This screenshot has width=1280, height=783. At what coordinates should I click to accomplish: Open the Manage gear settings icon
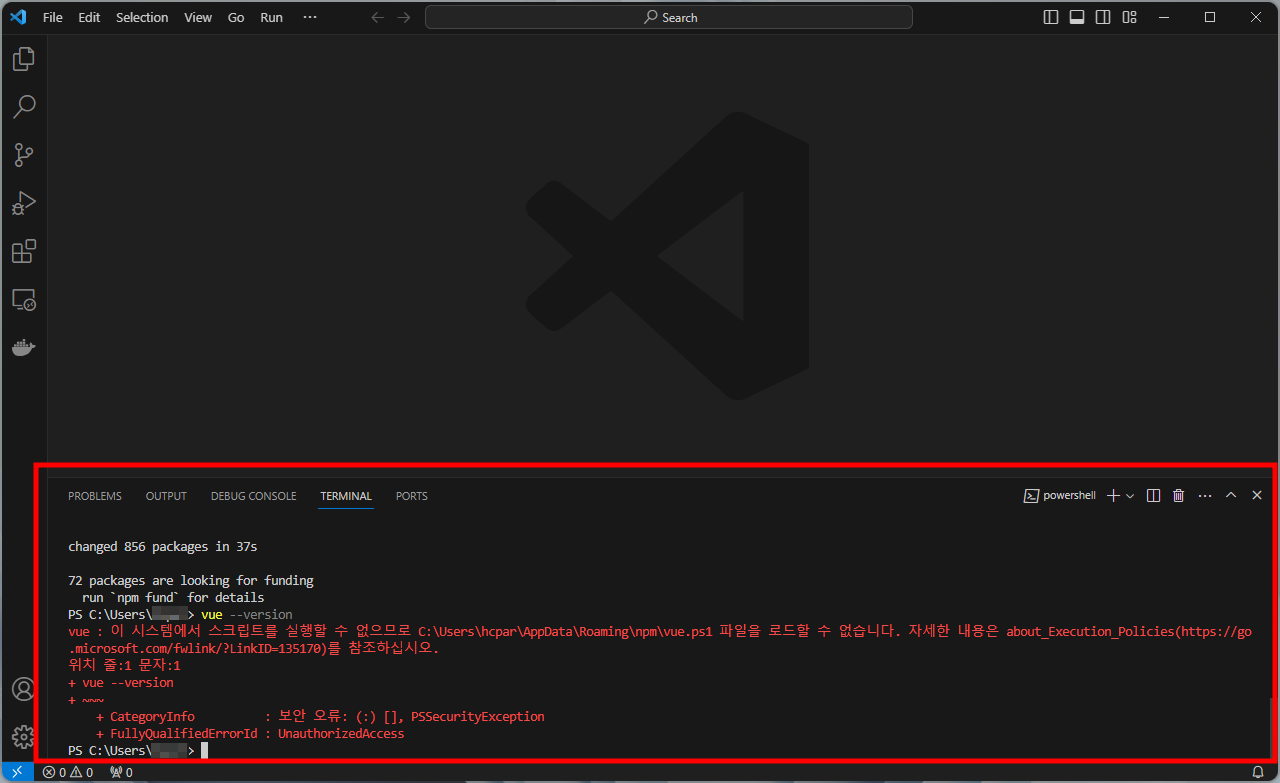(23, 737)
